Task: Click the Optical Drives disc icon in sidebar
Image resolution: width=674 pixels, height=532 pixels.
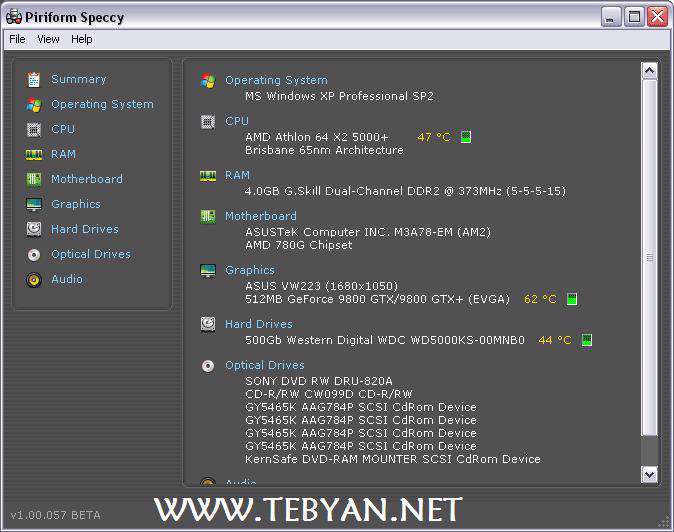Action: tap(34, 255)
